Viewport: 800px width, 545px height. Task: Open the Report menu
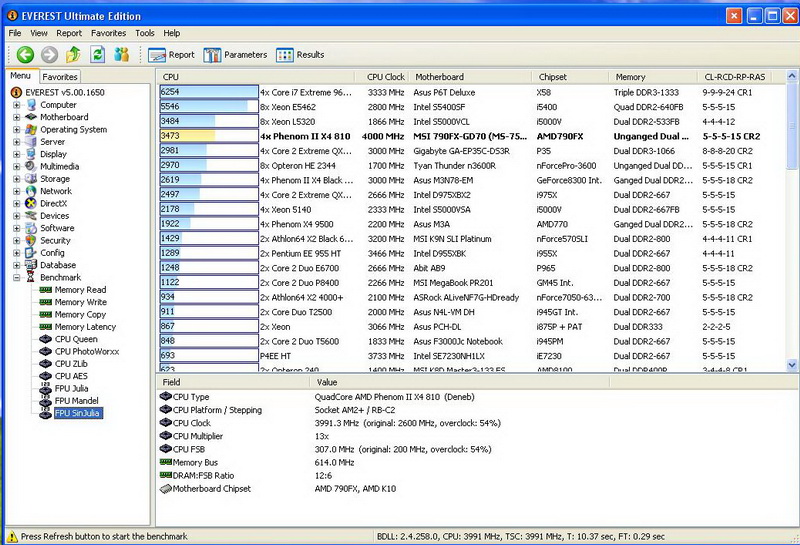coord(69,33)
